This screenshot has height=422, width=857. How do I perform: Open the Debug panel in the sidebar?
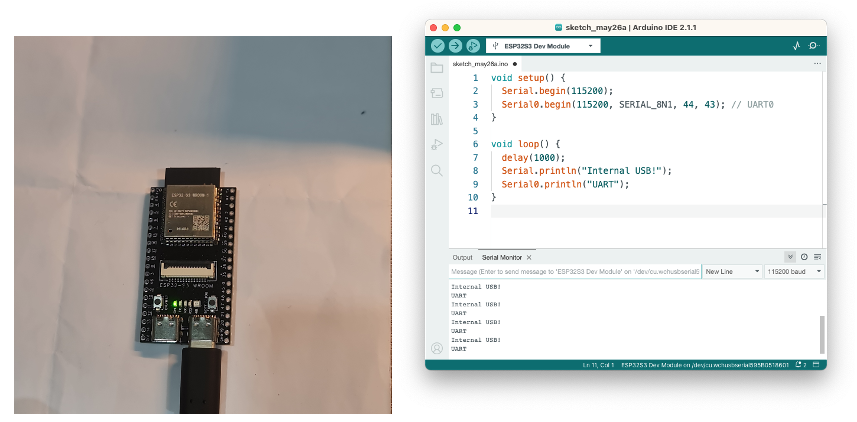click(x=437, y=145)
